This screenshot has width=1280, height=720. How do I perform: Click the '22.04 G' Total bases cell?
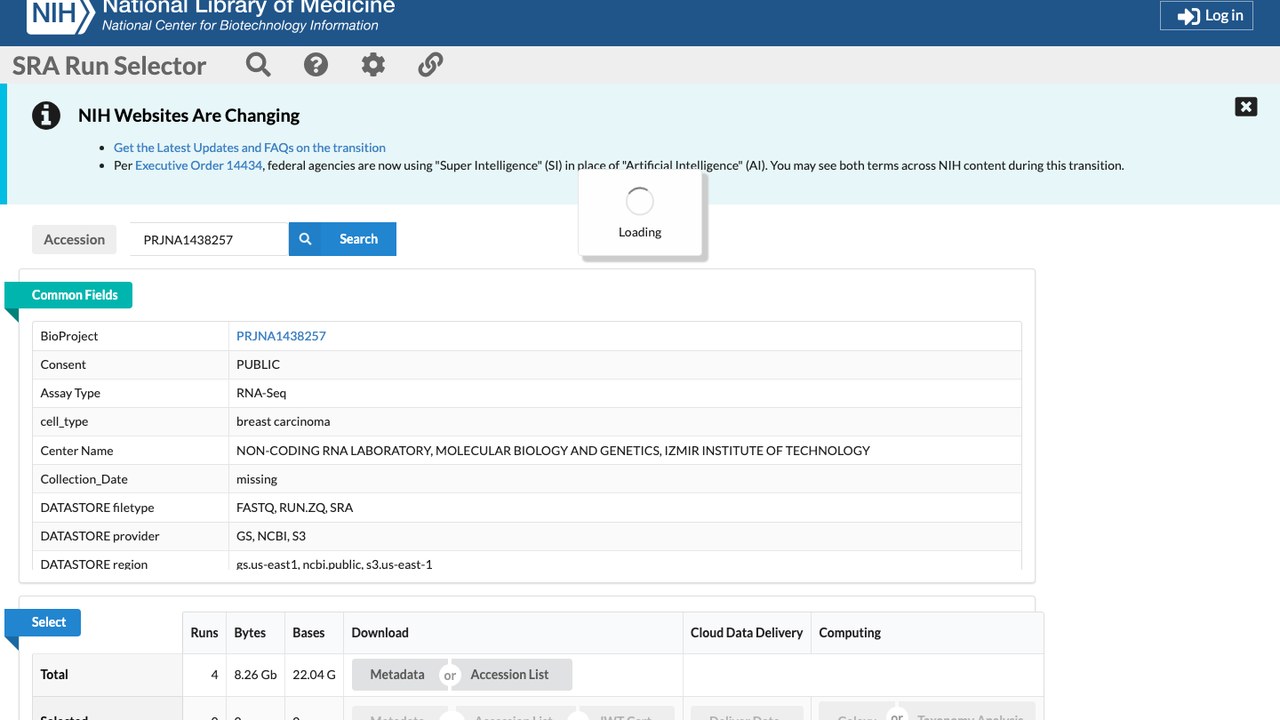tap(314, 675)
